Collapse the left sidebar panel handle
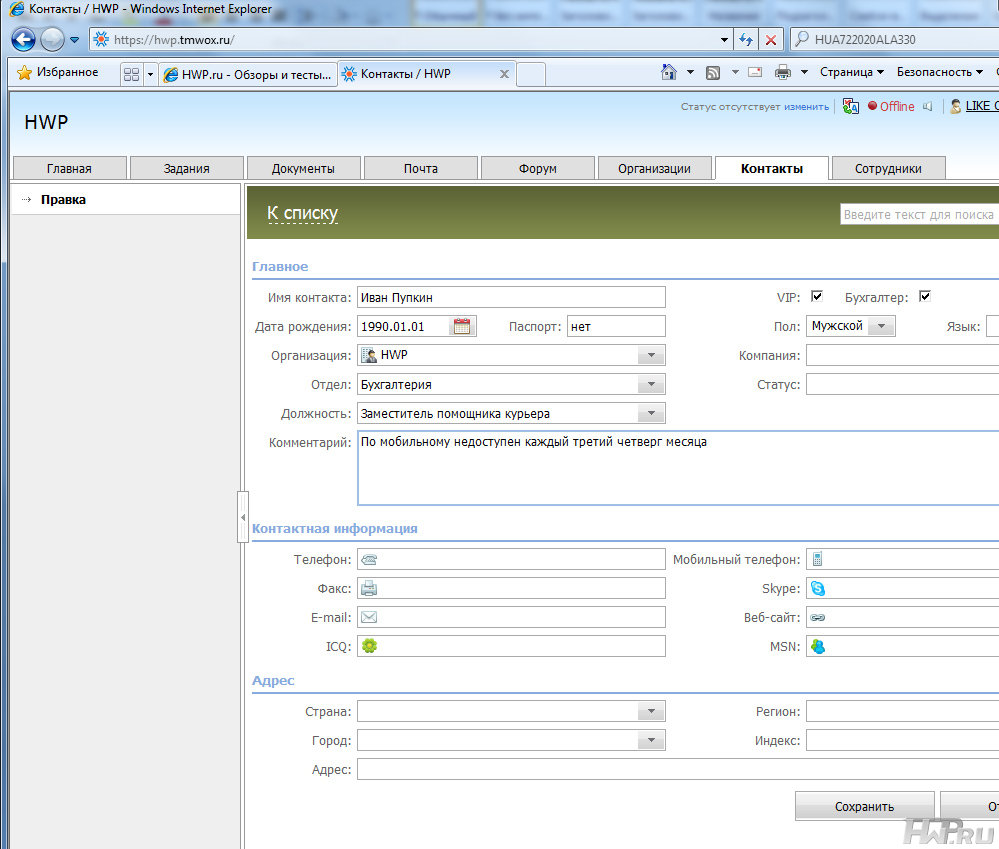The image size is (999, 849). (242, 517)
